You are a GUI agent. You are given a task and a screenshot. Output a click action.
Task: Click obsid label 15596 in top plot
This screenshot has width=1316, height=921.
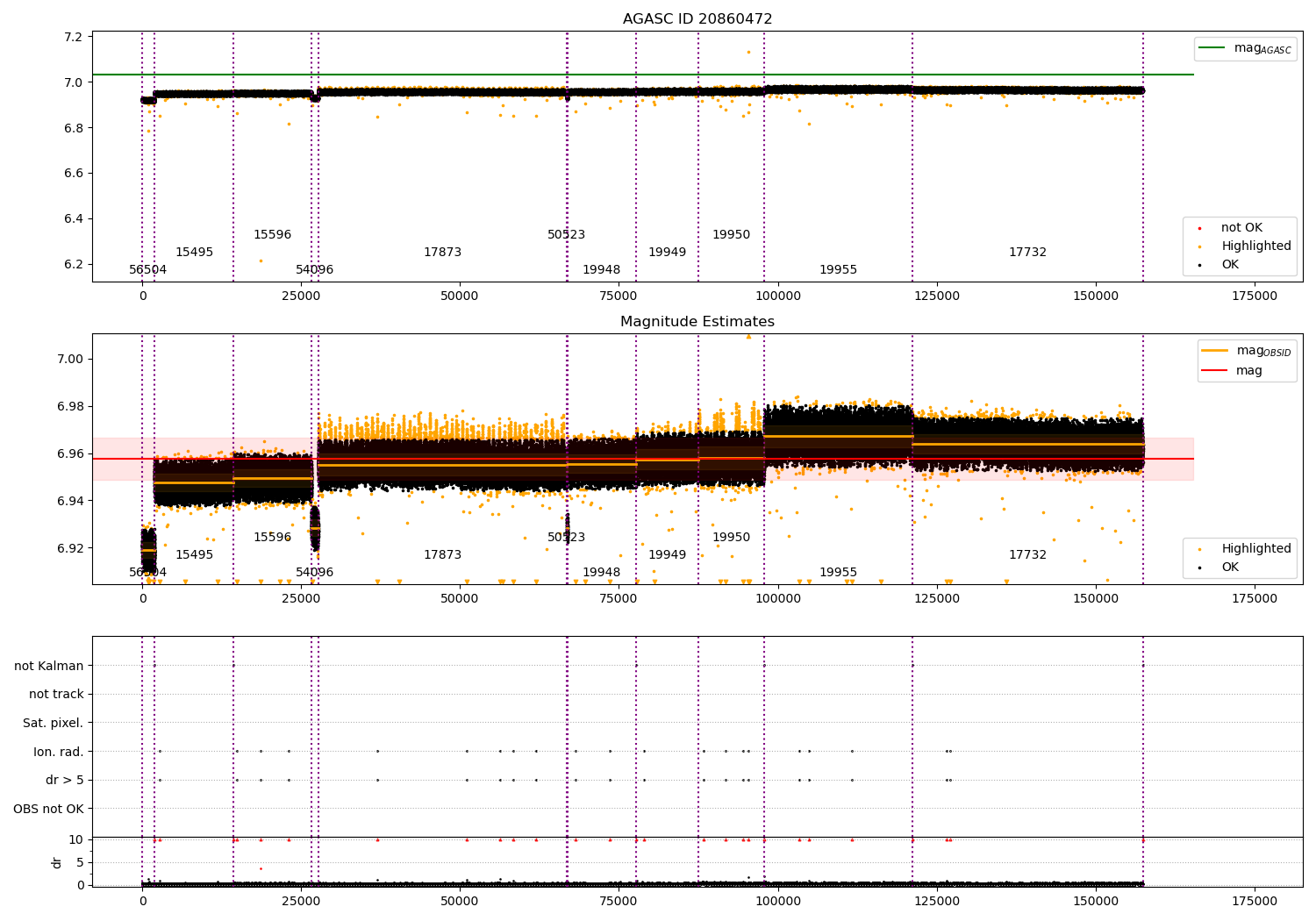pos(272,235)
